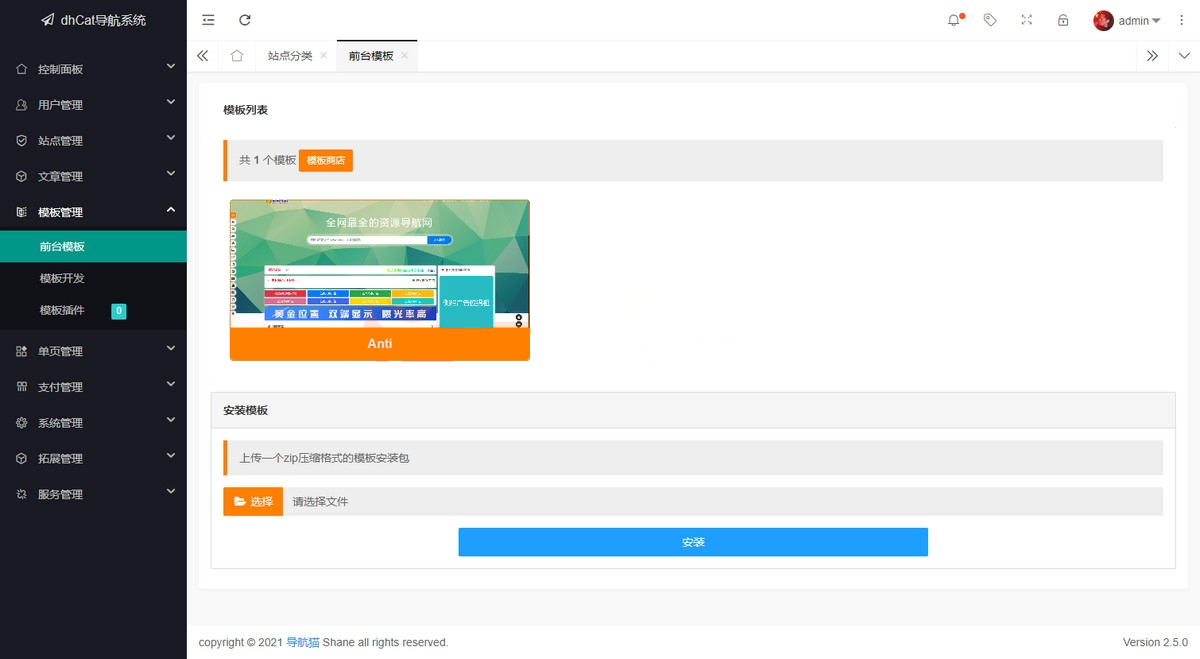Click the sidebar collapse menu icon
1200x659 pixels.
tap(208, 20)
